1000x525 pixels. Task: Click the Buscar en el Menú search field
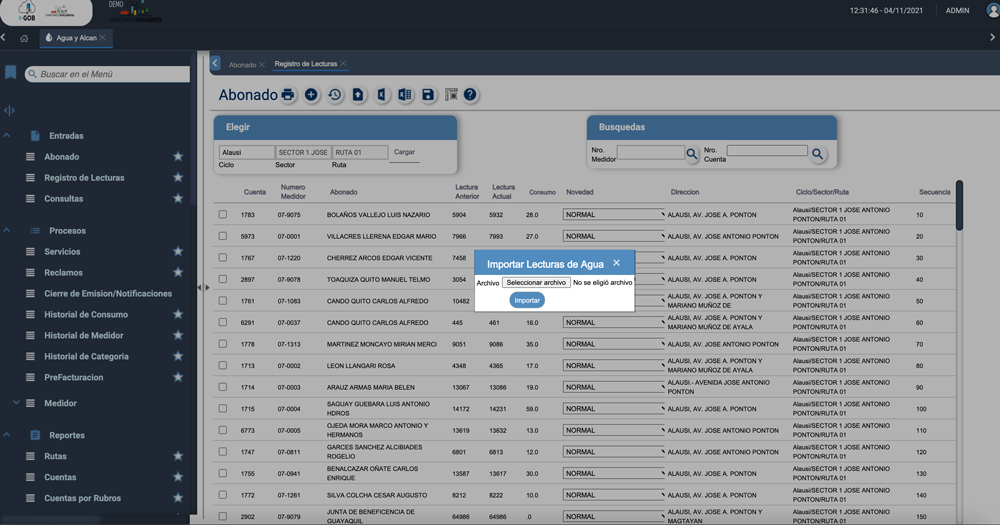(x=110, y=74)
